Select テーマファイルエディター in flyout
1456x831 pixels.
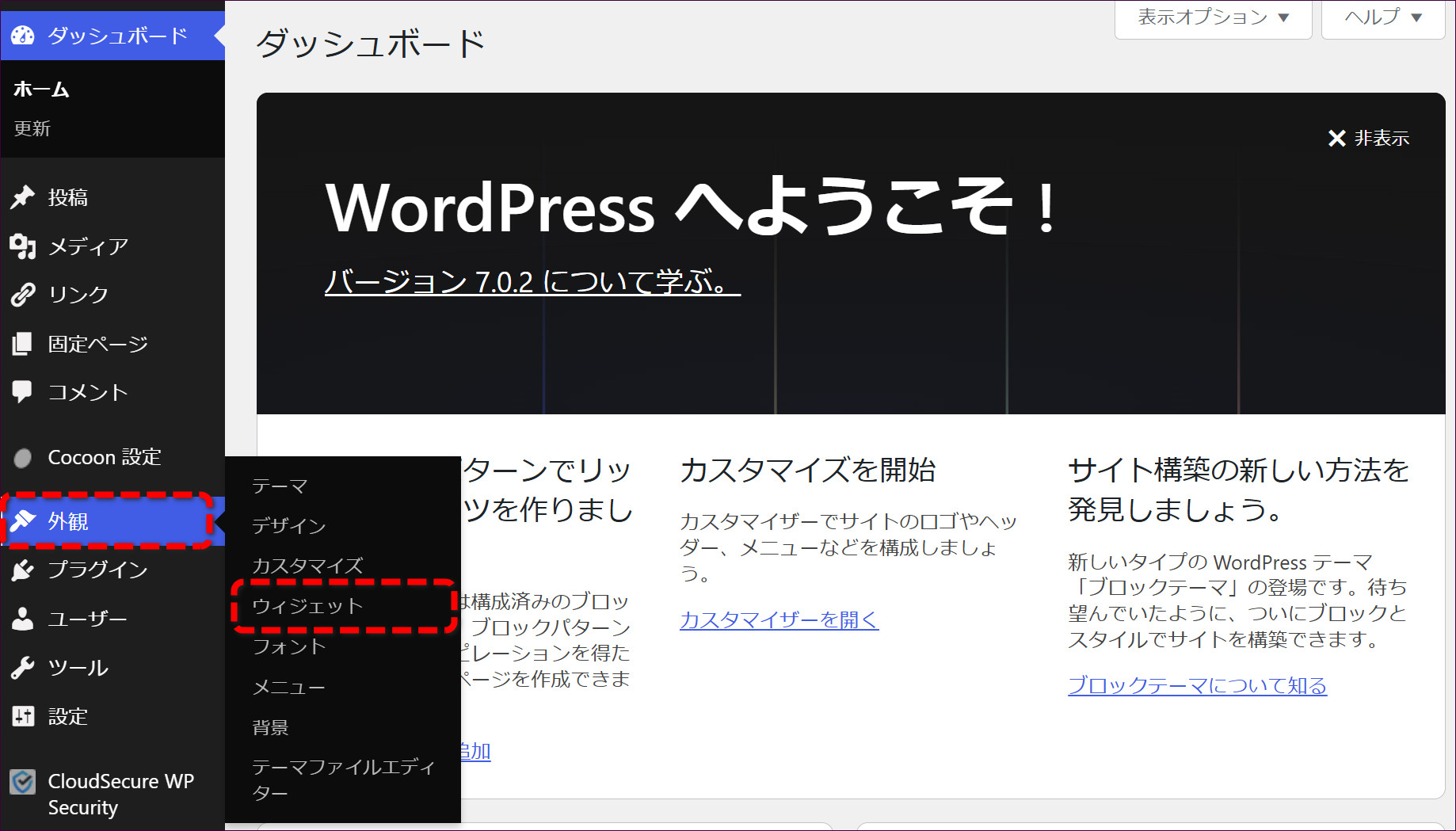click(343, 780)
